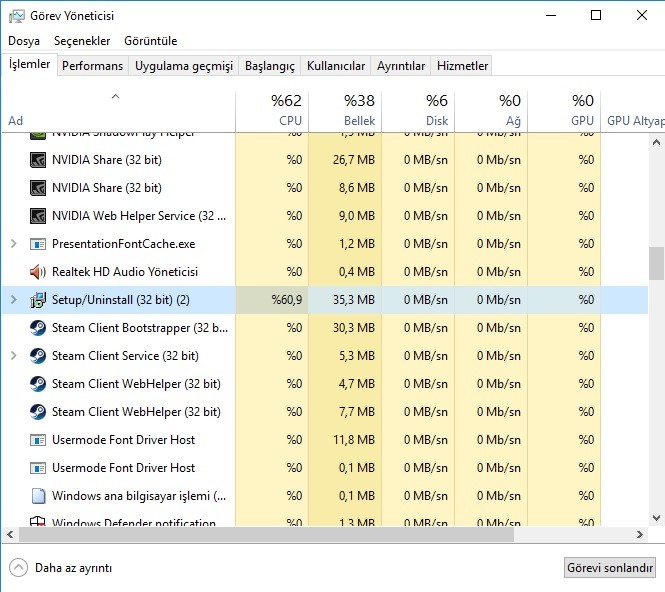665x592 pixels.
Task: Open the Görüntüle menu
Action: coord(151,41)
